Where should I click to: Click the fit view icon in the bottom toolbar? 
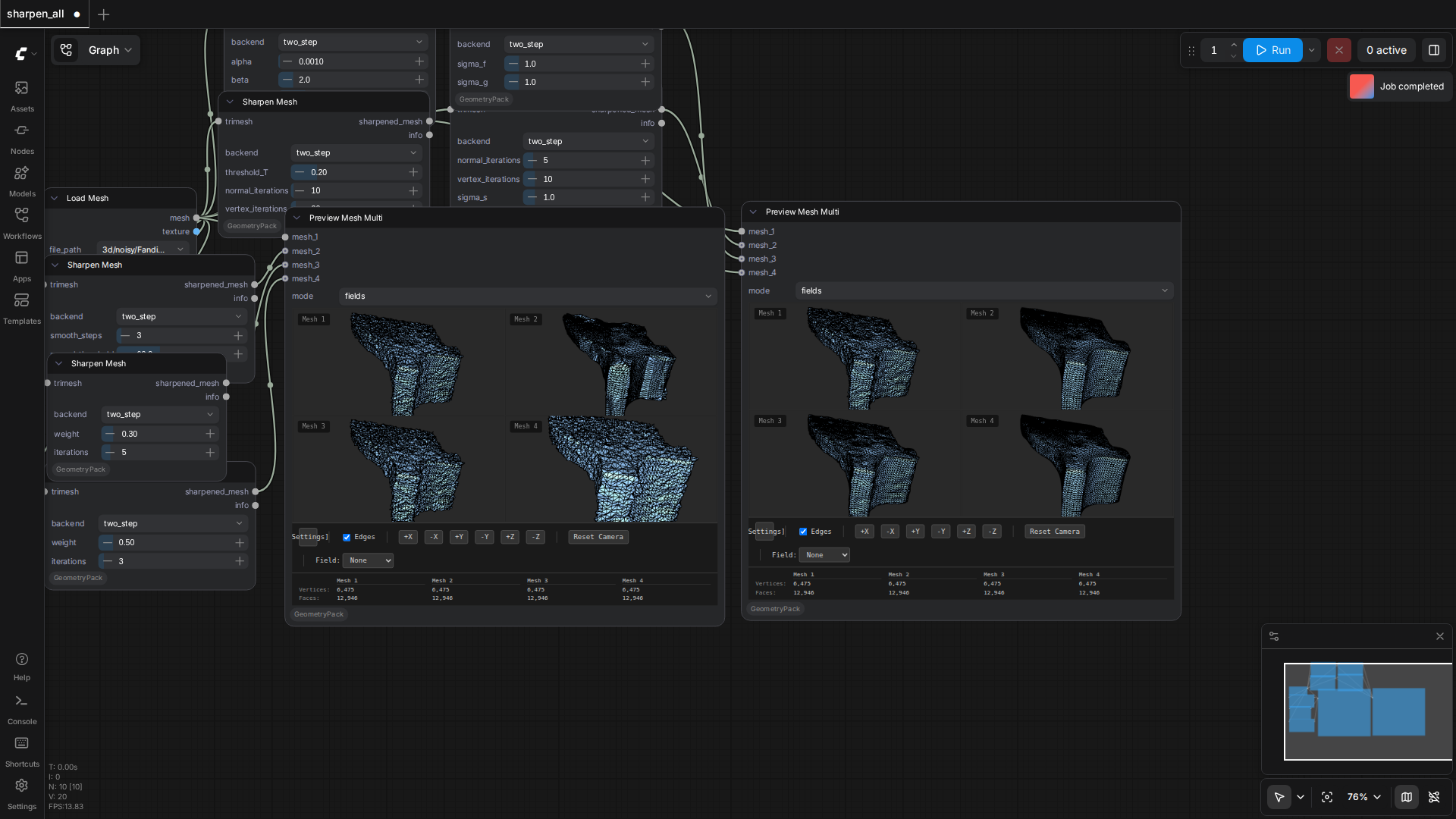pyautogui.click(x=1327, y=797)
